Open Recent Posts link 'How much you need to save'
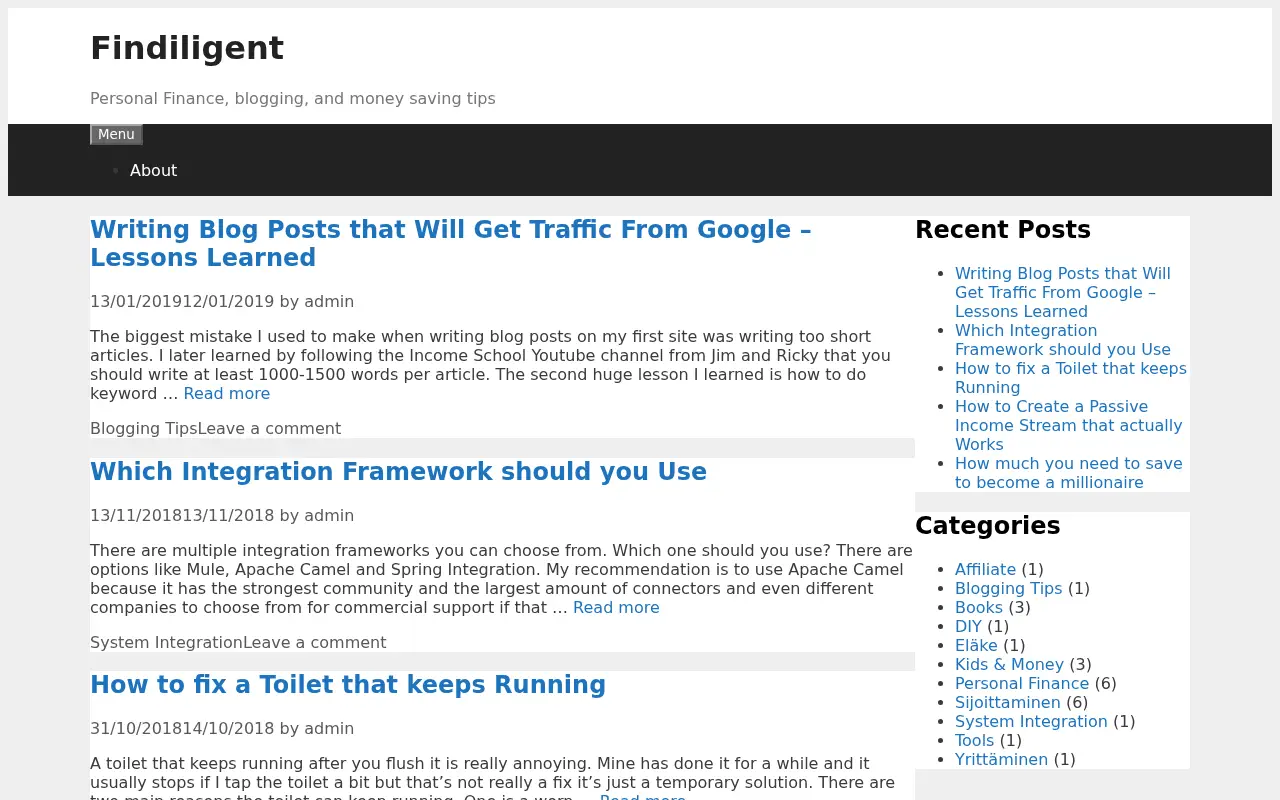The height and width of the screenshot is (800, 1280). click(x=1068, y=473)
